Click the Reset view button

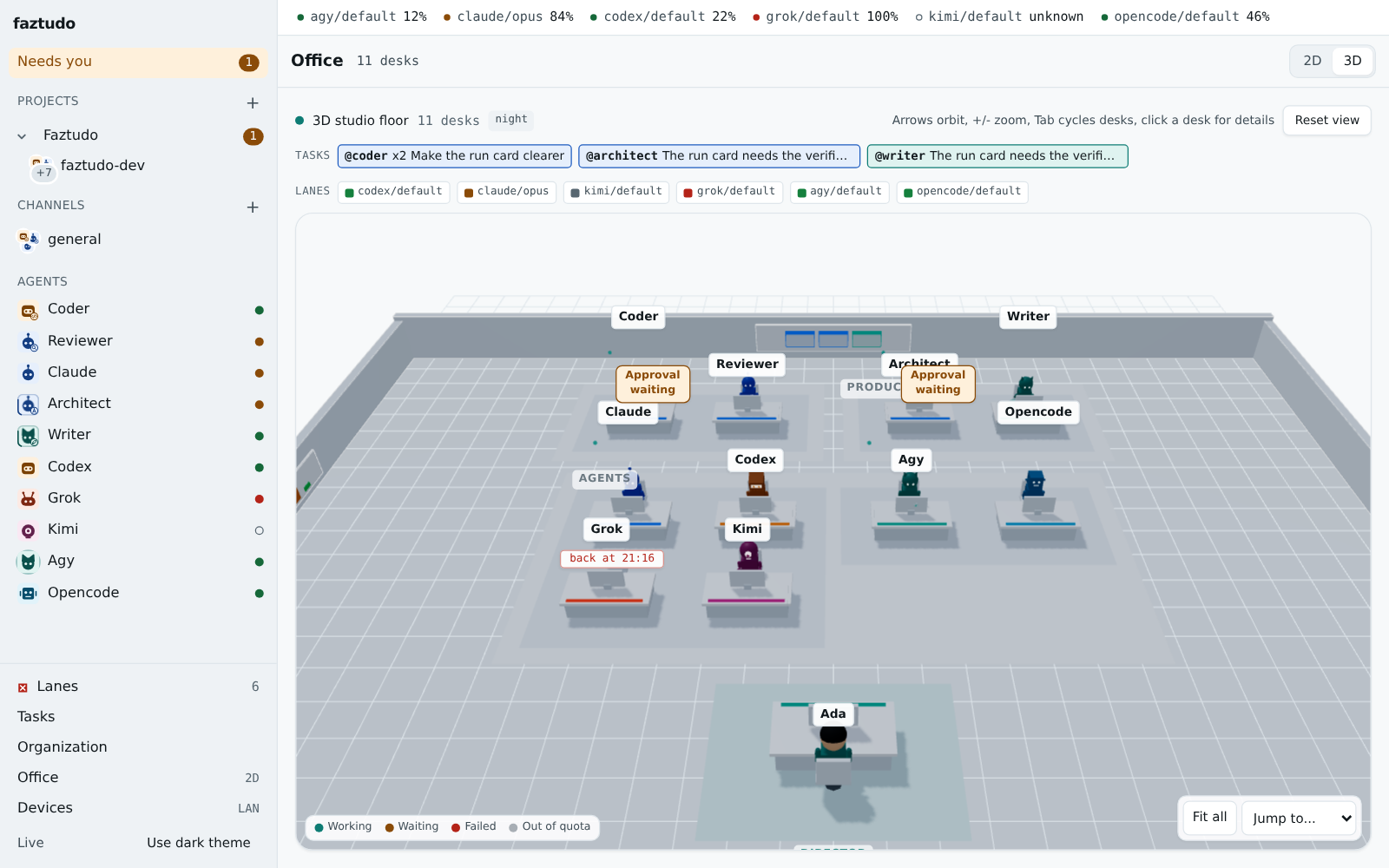click(1326, 121)
